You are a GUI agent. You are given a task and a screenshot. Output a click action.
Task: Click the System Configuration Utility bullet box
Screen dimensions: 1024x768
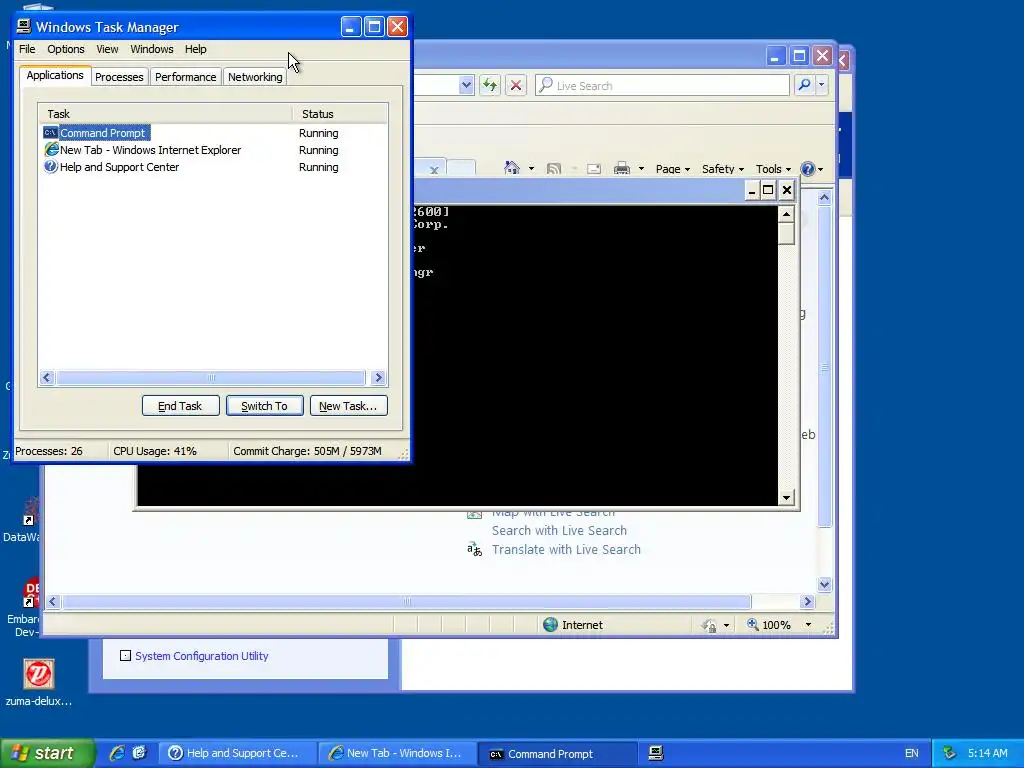(125, 656)
